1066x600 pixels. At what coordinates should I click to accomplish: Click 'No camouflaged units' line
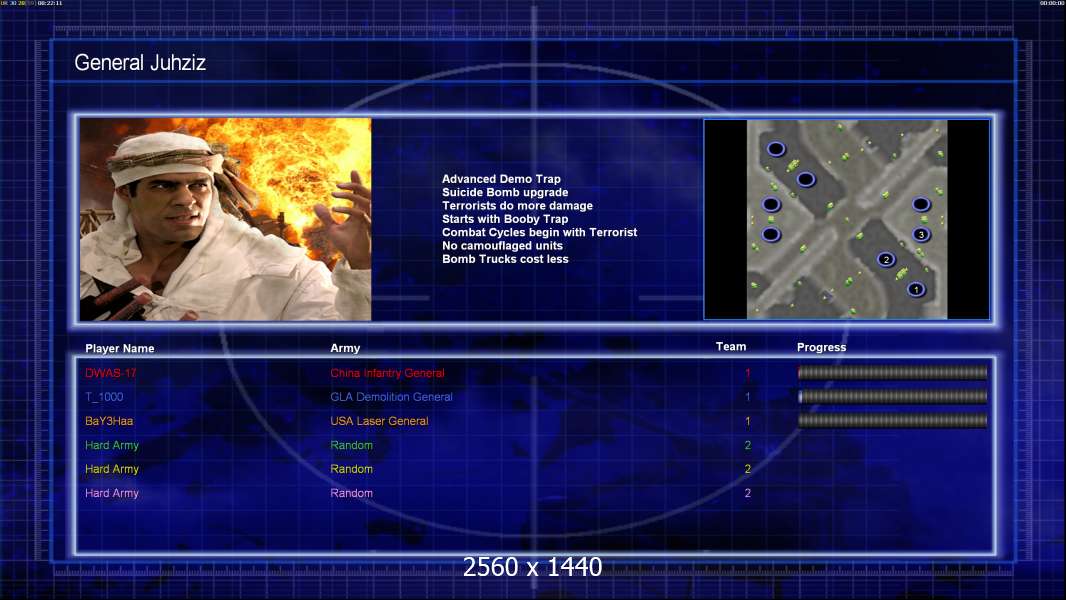pos(502,245)
